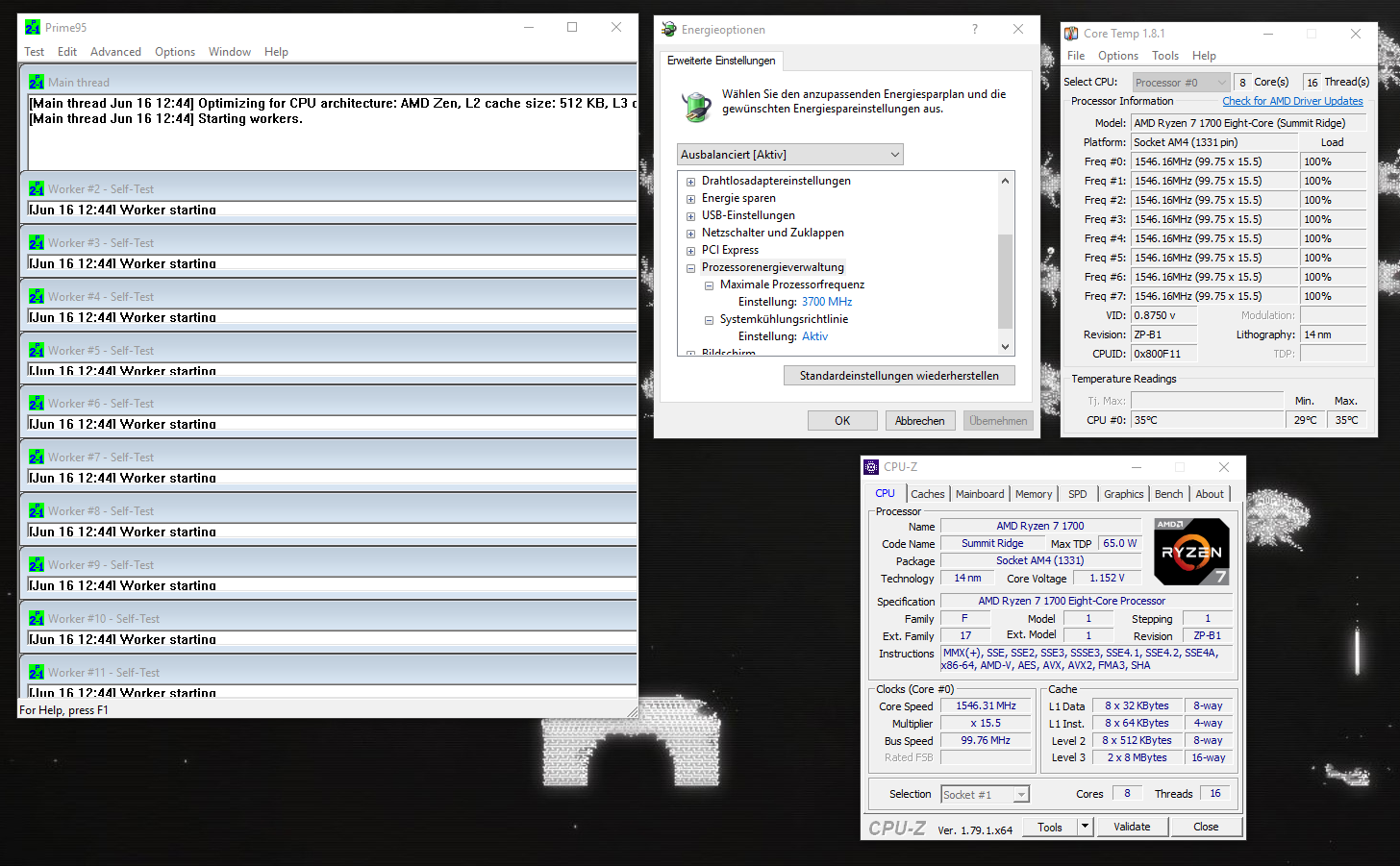Viewport: 1400px width, 866px height.
Task: Open the Socket #1 selection dropdown
Action: pyautogui.click(x=986, y=795)
